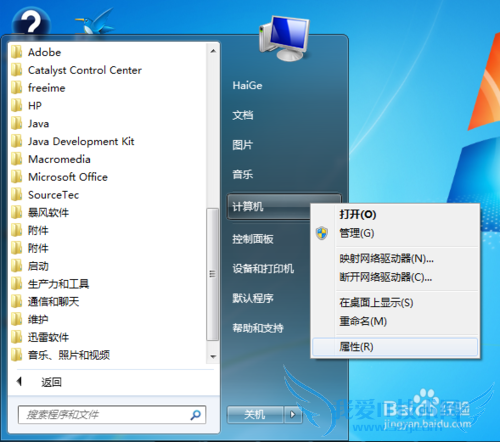Open the HaiGe user folder link
Screen dimensions: 500x442
tap(247, 86)
